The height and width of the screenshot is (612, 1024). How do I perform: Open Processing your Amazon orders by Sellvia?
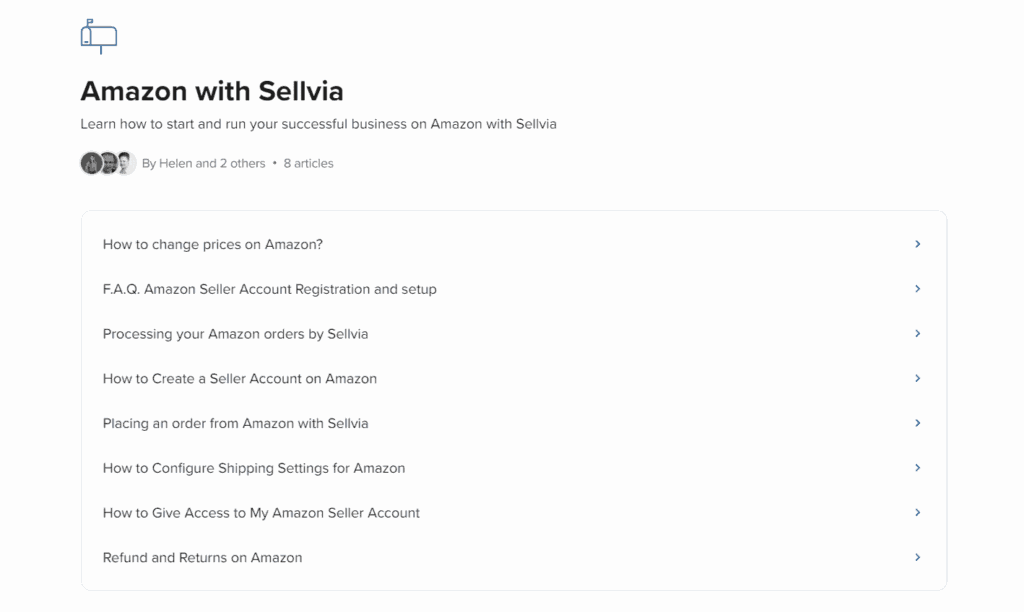(x=514, y=334)
